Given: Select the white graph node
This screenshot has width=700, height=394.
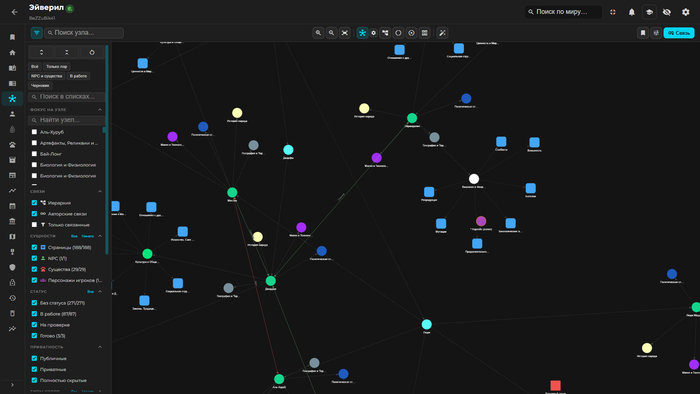Looking at the screenshot, I should pos(474,179).
